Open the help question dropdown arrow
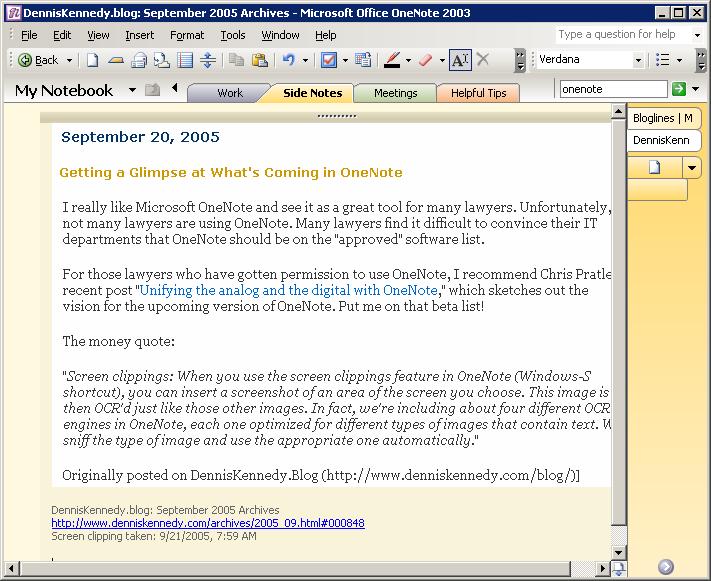 pos(697,35)
